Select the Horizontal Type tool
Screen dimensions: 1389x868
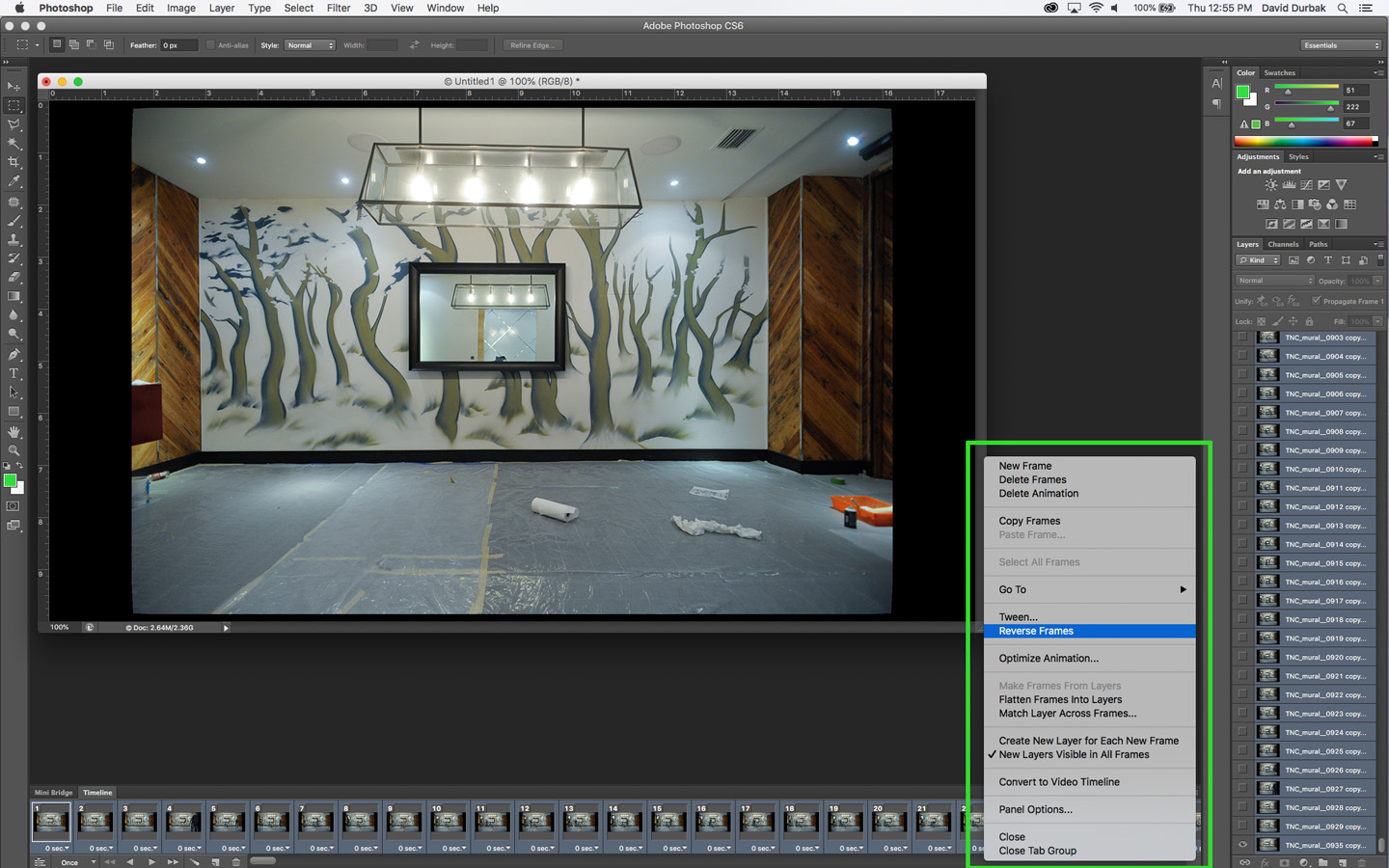tap(14, 374)
